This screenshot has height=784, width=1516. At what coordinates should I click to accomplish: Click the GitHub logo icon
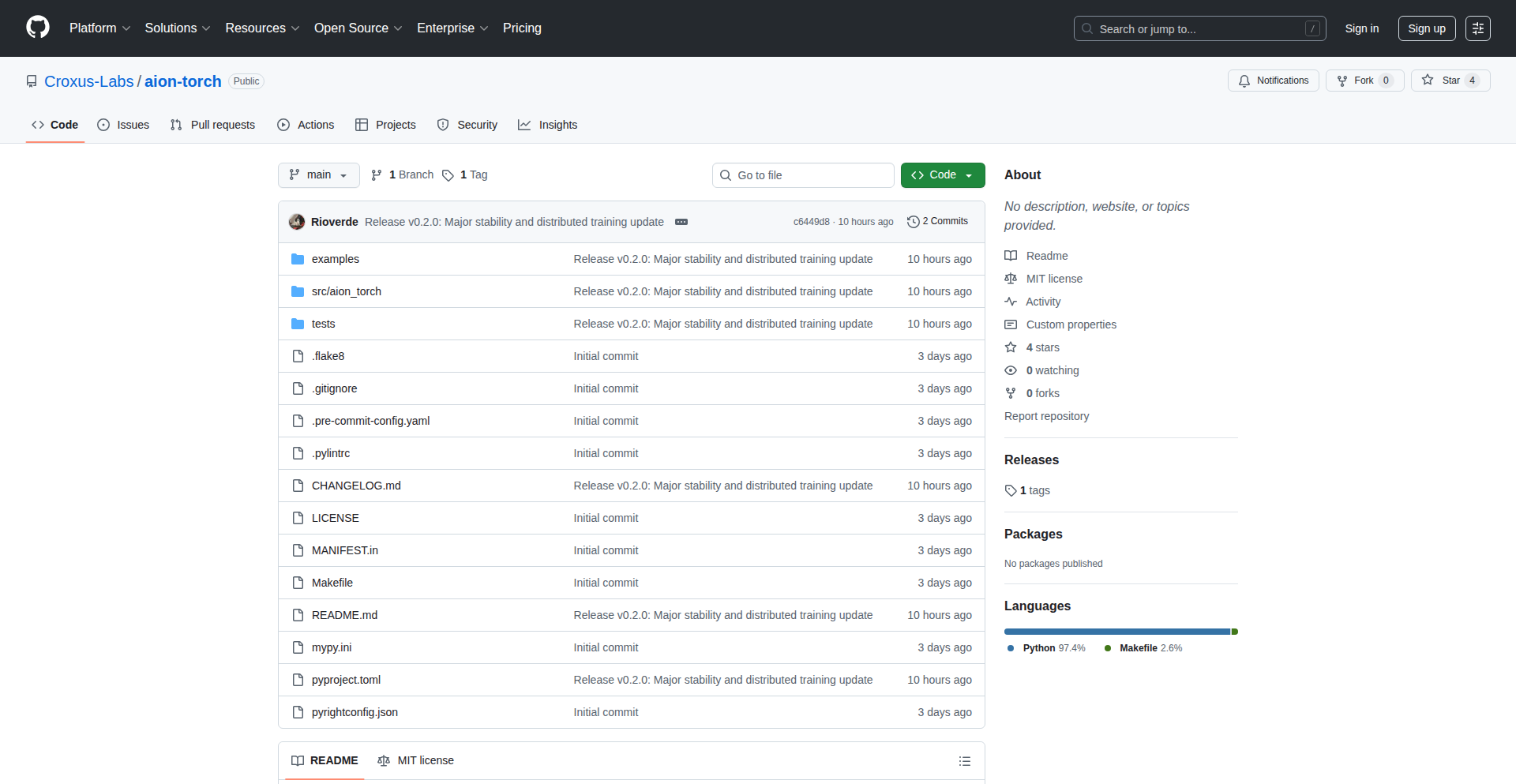coord(38,28)
